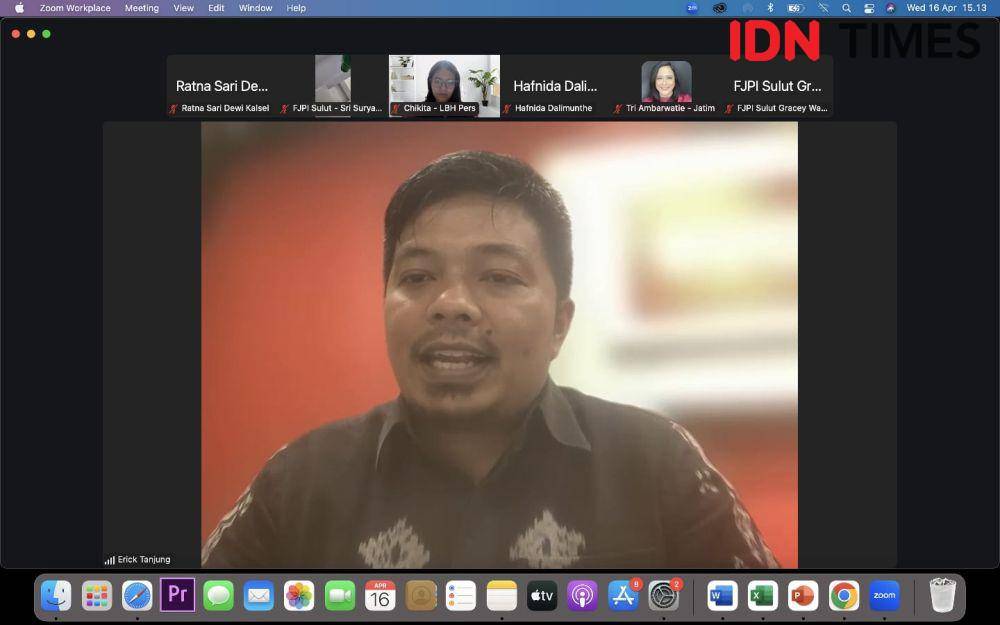Launch PowerPoint from the Dock

[x=803, y=596]
